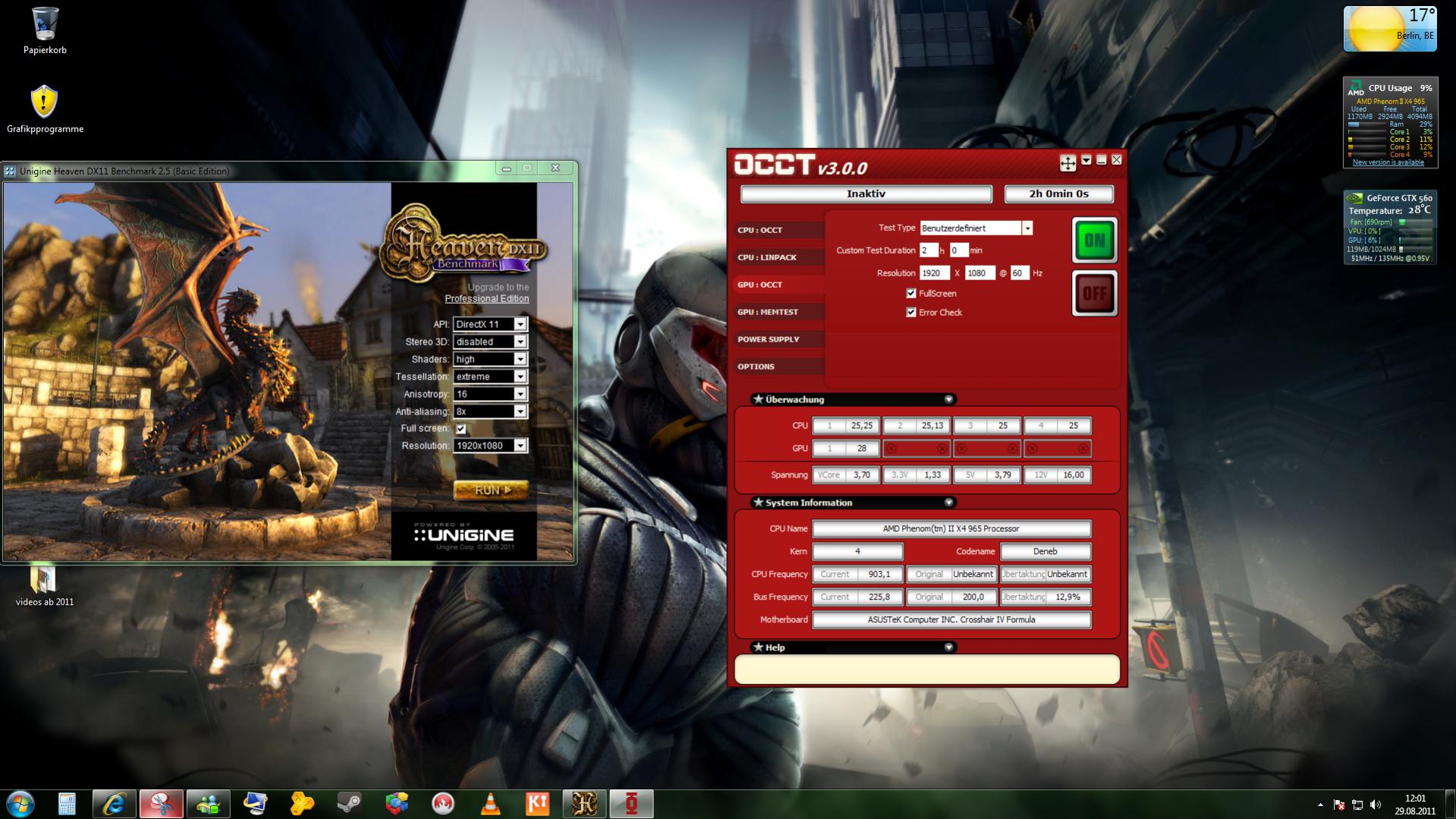Click the RUN button in Heaven
The image size is (1456, 819).
491,490
